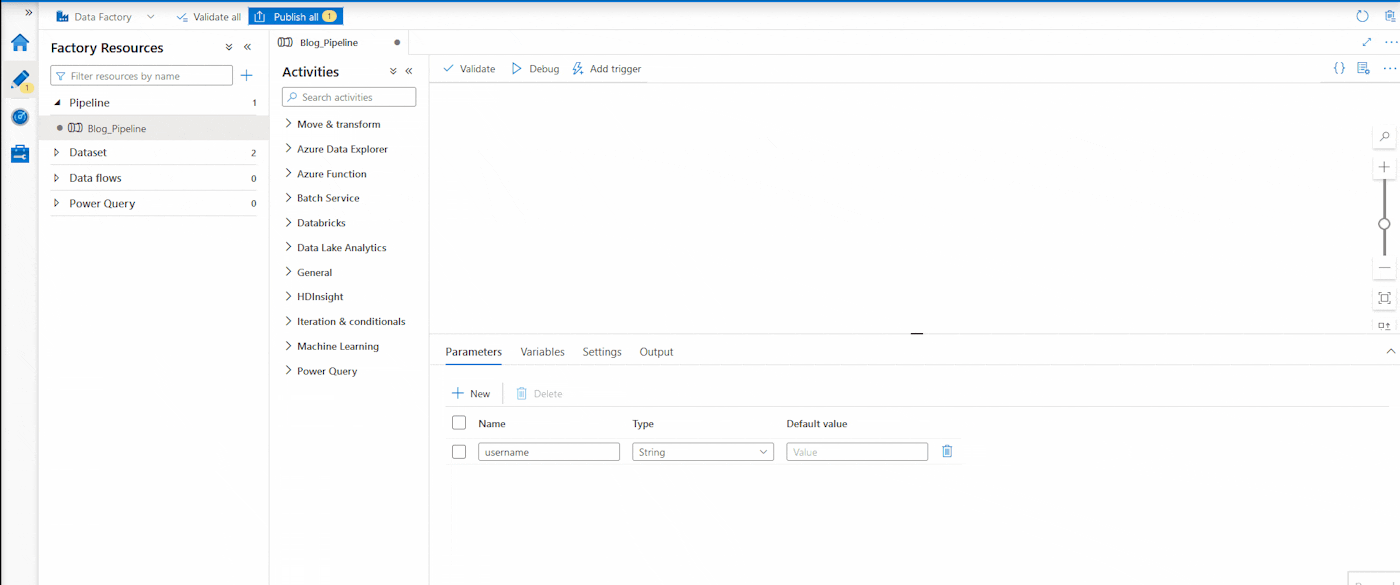Image resolution: width=1400 pixels, height=585 pixels.
Task: Switch to the Variables tab
Action: (543, 352)
